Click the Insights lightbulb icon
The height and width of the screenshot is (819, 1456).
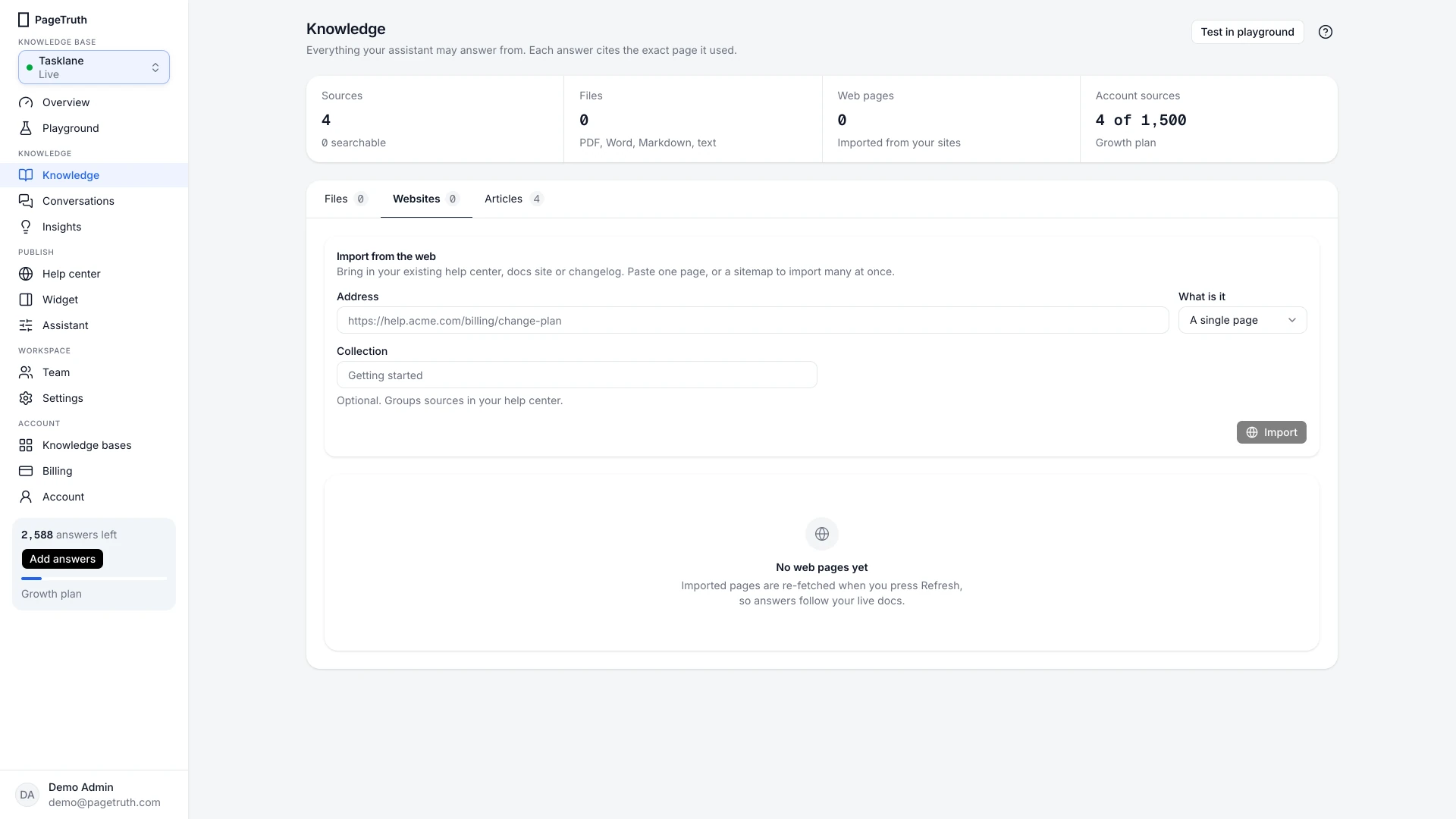(x=26, y=227)
